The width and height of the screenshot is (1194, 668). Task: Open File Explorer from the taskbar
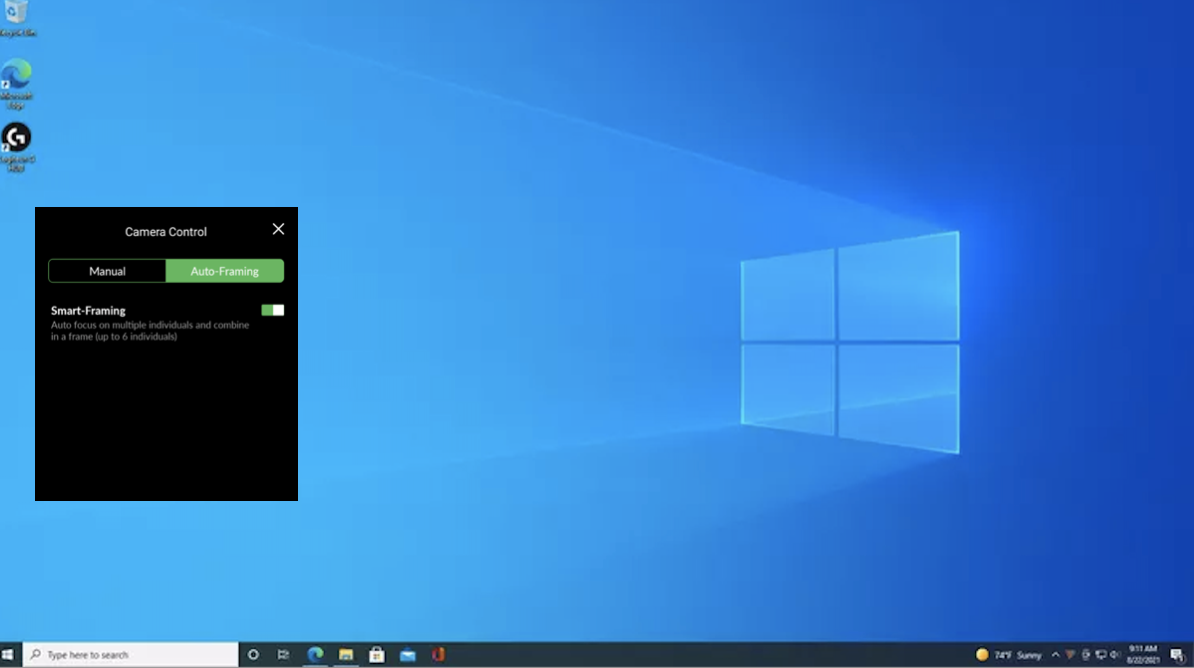pos(346,654)
